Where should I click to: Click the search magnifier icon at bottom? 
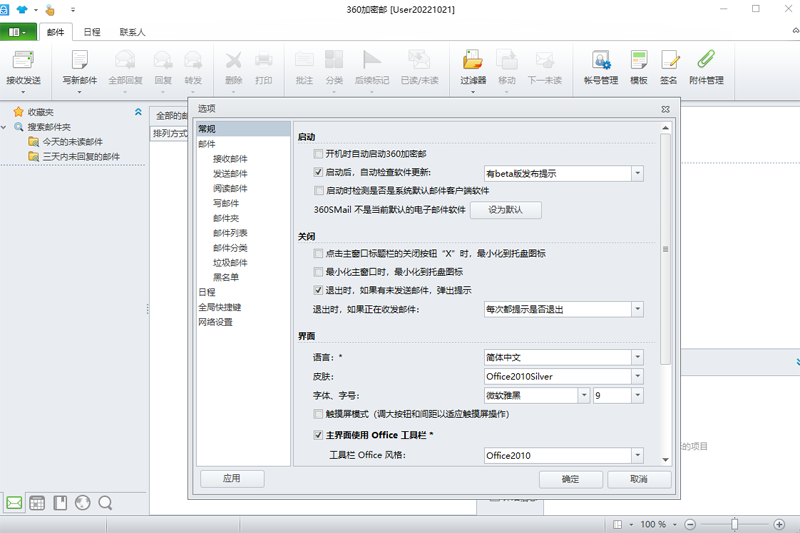[x=106, y=503]
